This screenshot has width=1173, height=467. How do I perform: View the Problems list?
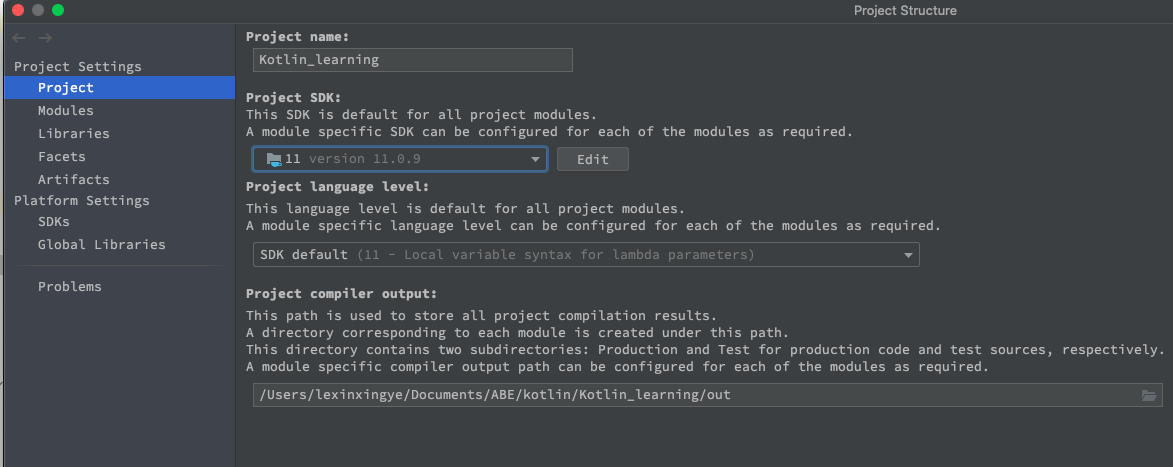pos(70,287)
